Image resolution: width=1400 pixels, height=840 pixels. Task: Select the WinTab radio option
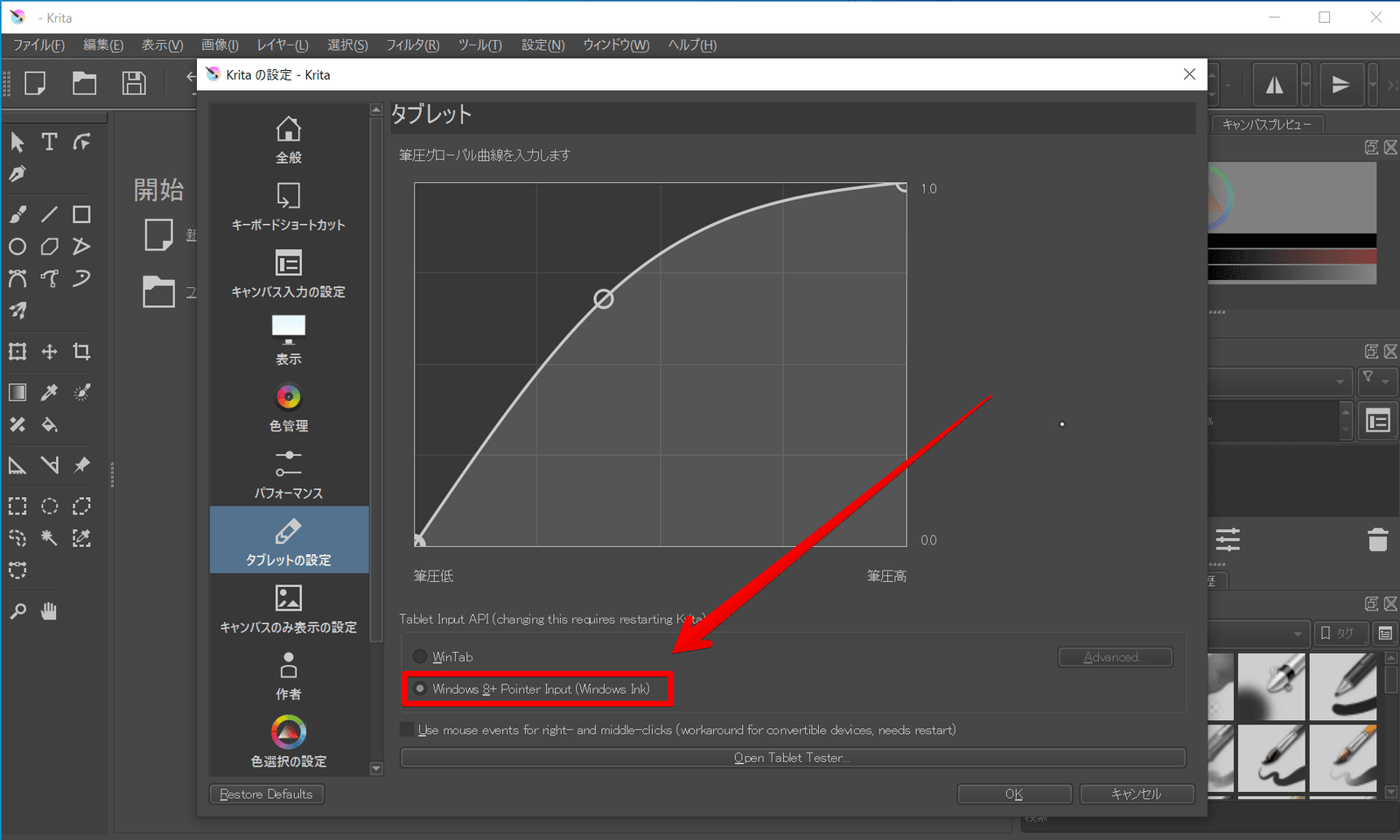tap(421, 656)
